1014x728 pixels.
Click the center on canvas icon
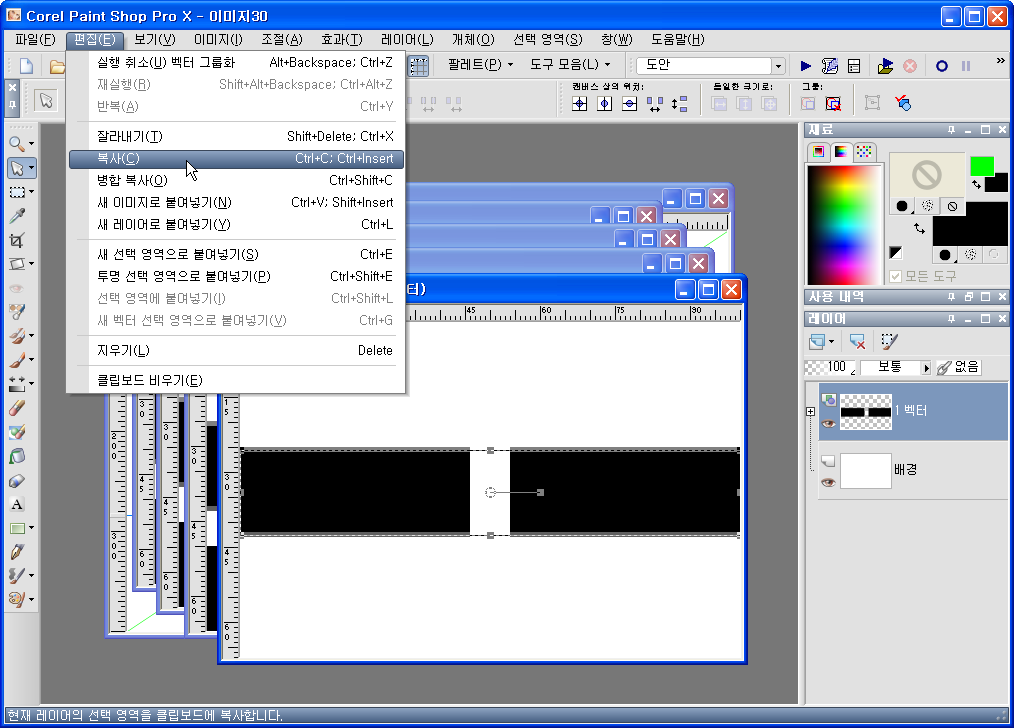pos(580,103)
